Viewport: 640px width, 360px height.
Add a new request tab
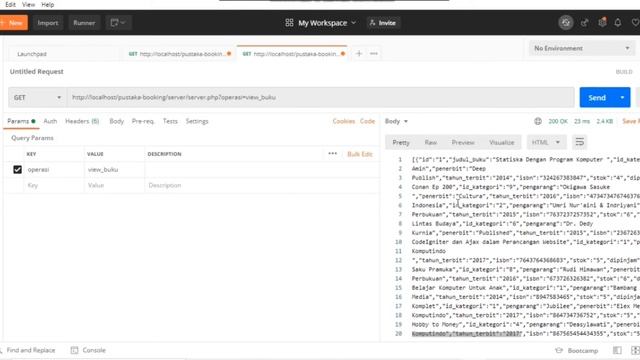click(x=359, y=53)
